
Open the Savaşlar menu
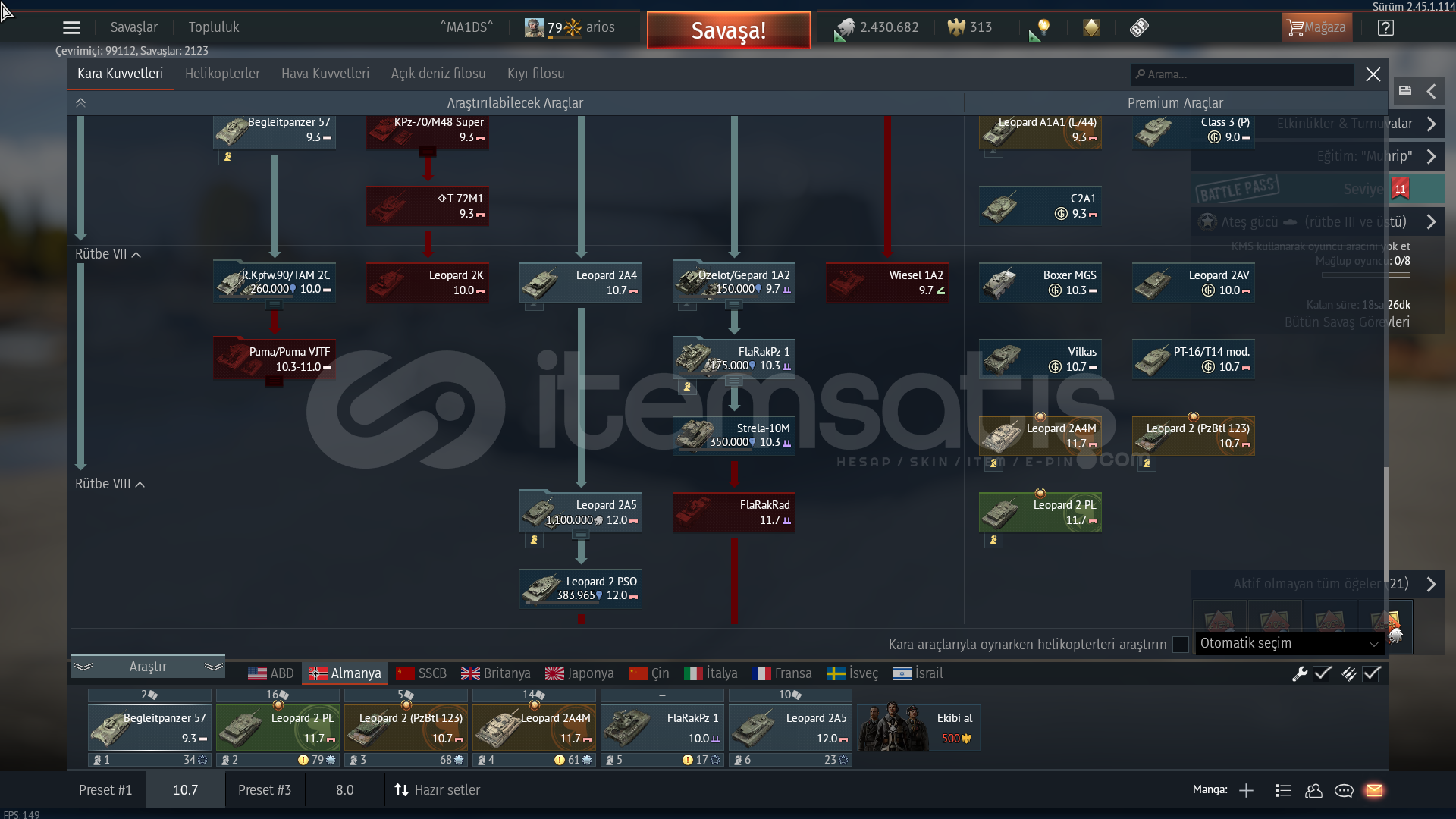tap(134, 28)
